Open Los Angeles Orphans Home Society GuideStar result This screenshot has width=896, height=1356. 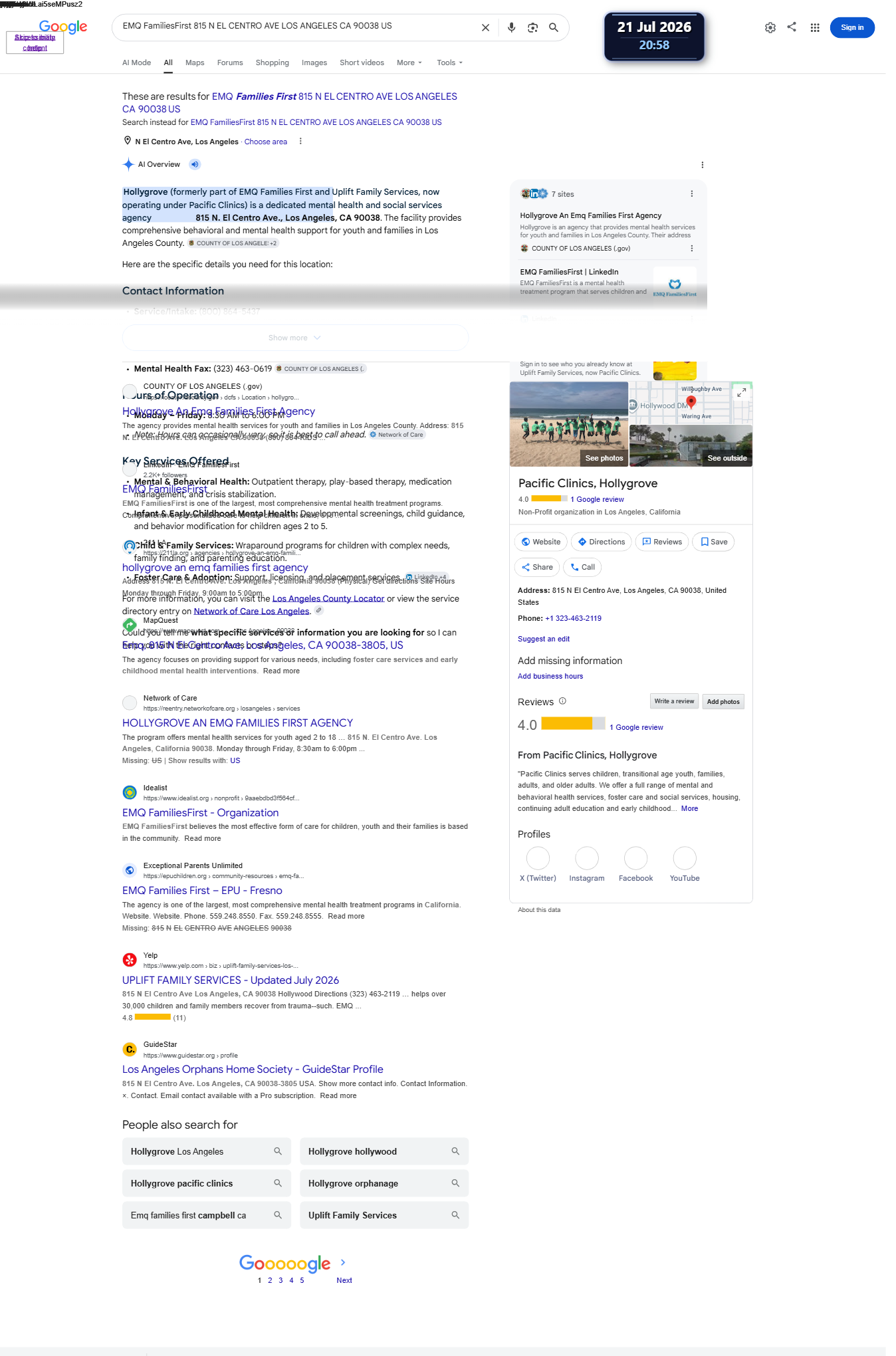click(253, 1069)
